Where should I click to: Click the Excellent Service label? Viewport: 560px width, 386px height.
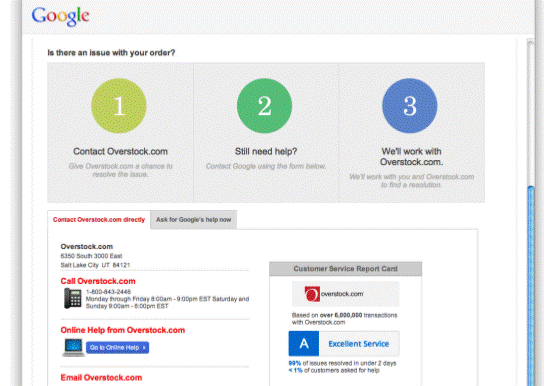coord(359,344)
